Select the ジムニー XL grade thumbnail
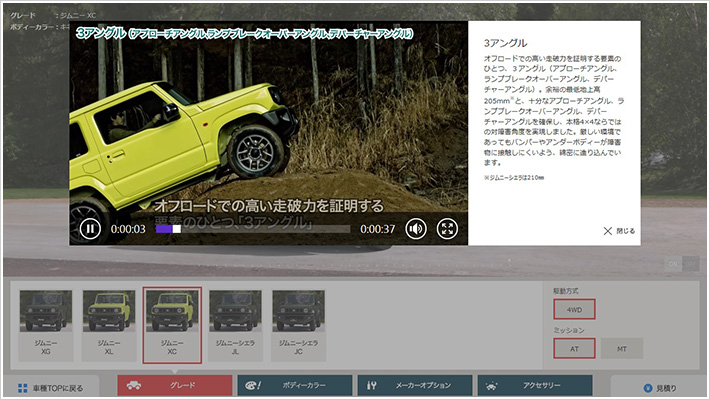Screen dimensions: 710x400 pos(109,325)
